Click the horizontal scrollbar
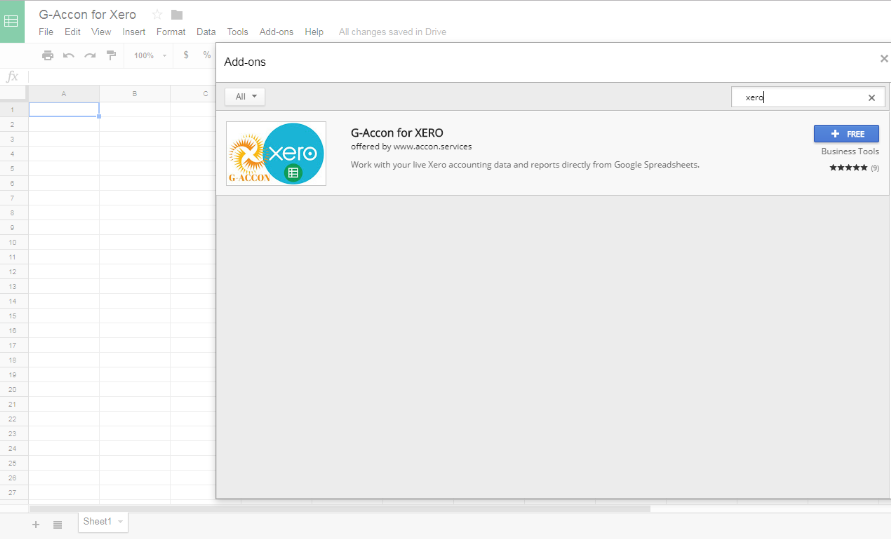Screen dimensions: 891x539 tap(340, 509)
